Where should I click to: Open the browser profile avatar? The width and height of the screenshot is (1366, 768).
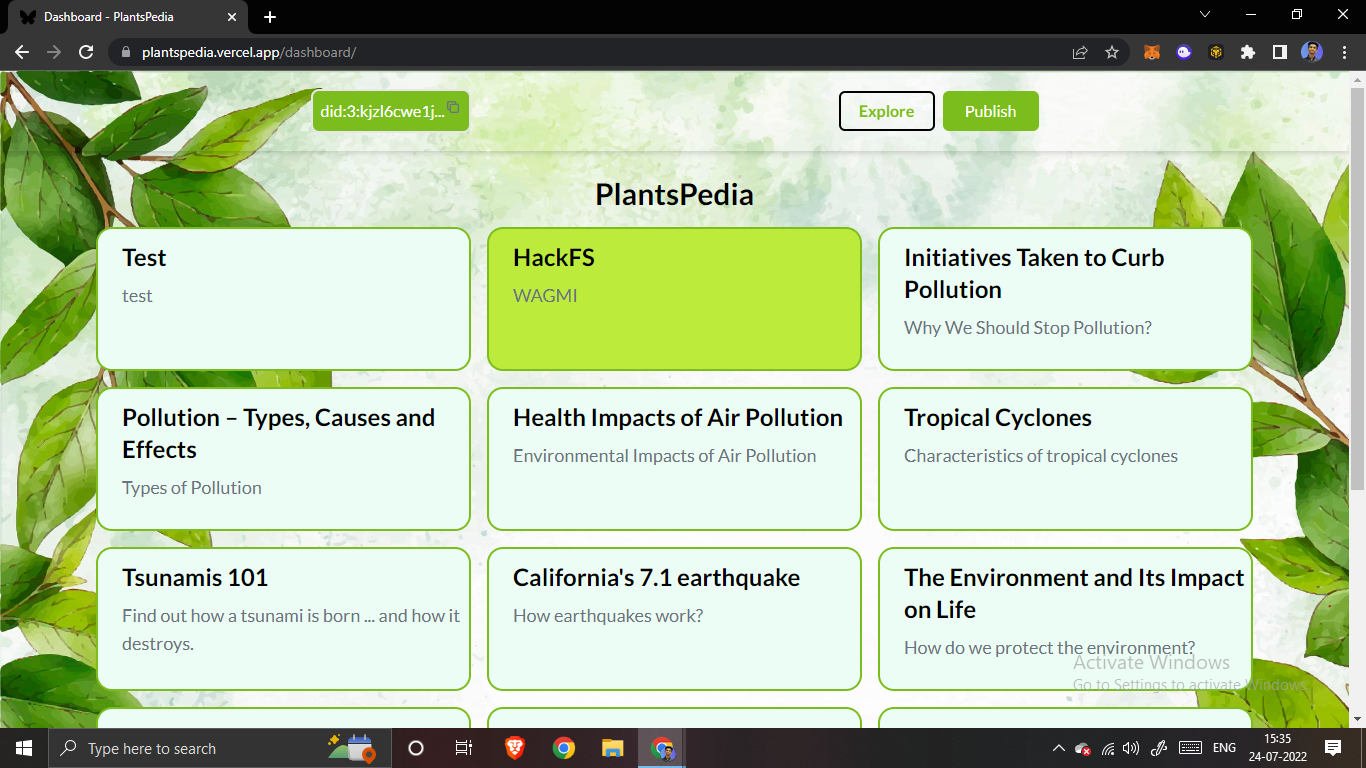(x=1311, y=52)
